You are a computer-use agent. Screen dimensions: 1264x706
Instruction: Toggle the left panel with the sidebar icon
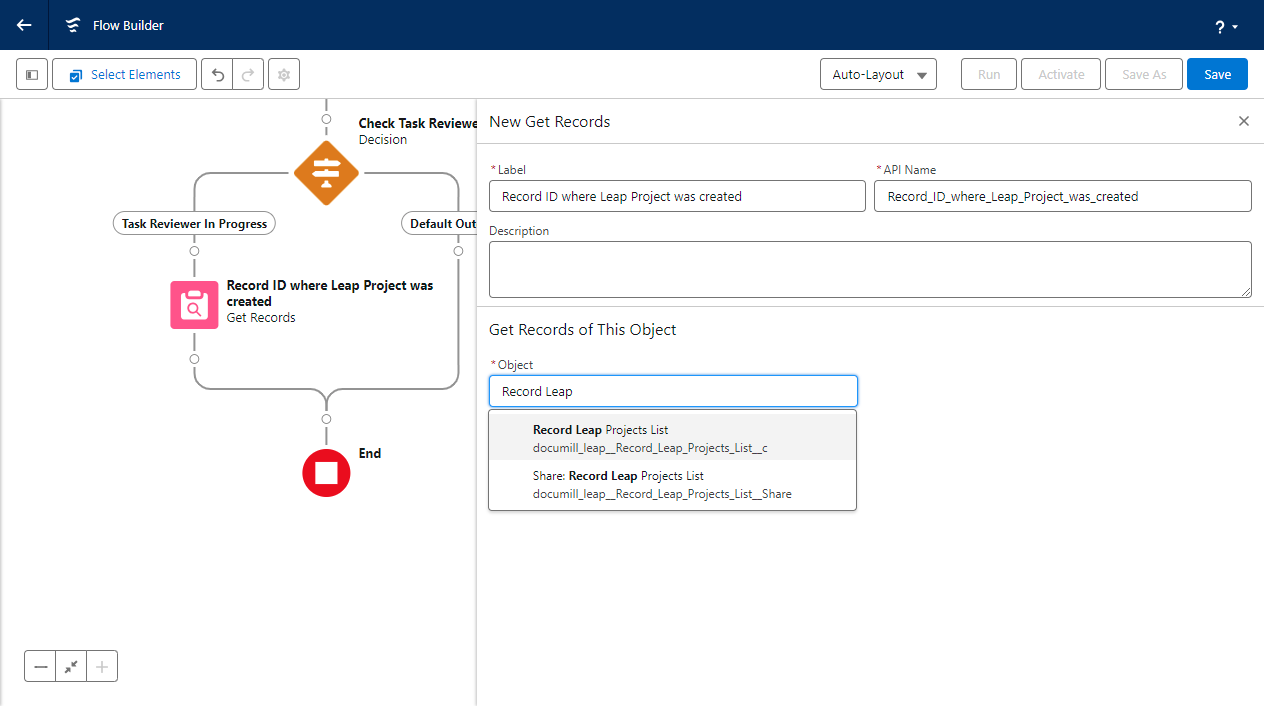pyautogui.click(x=31, y=74)
